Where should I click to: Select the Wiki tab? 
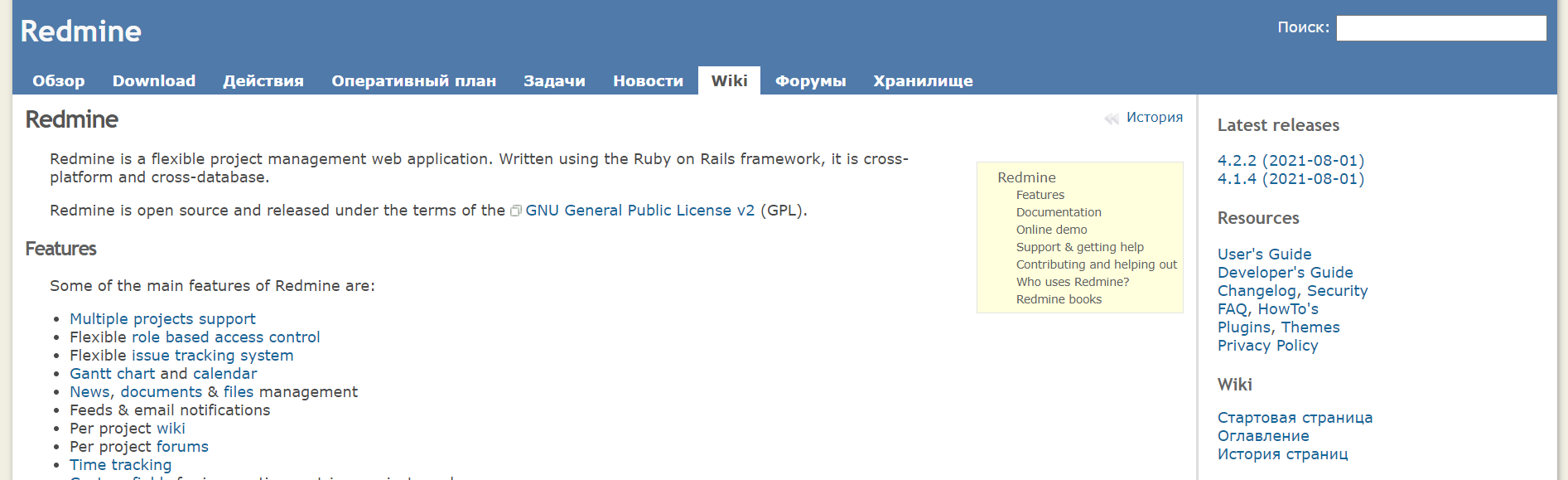729,80
